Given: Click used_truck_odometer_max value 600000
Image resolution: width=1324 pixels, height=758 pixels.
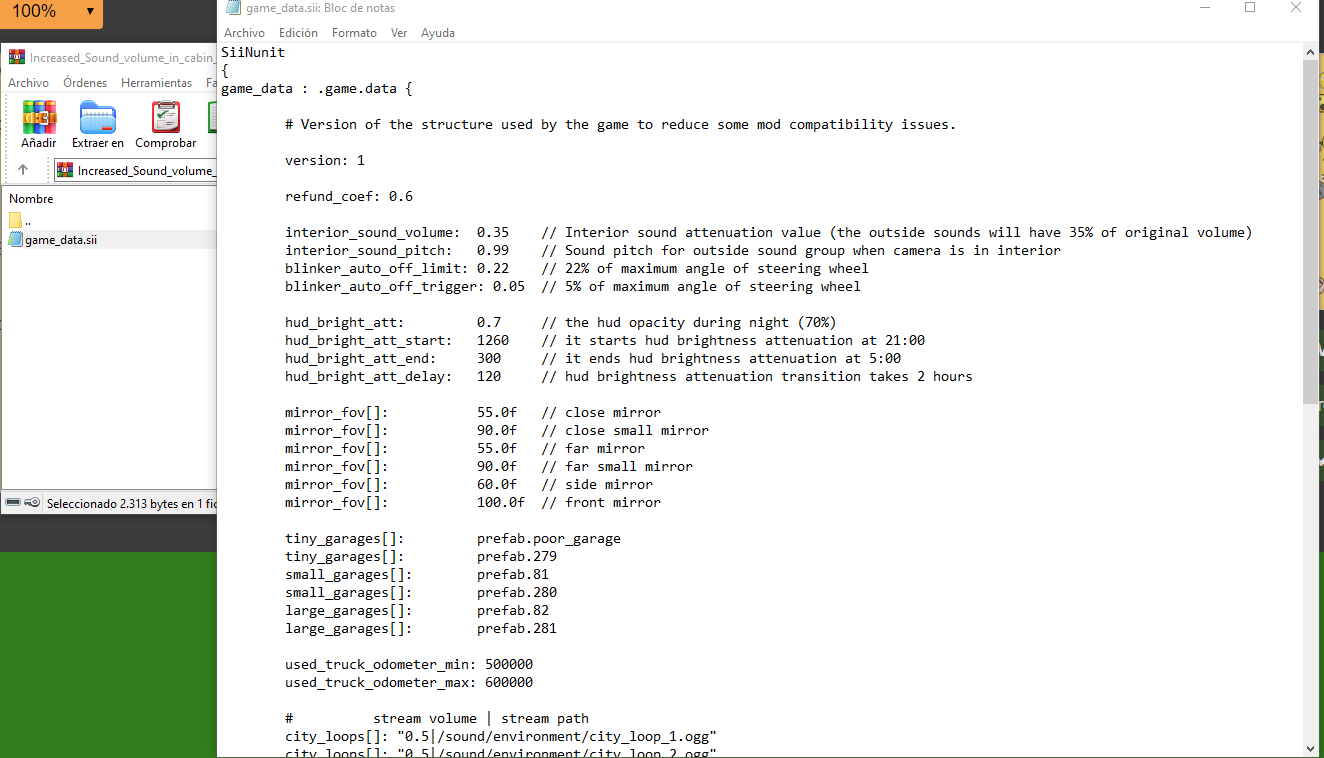Looking at the screenshot, I should [x=509, y=682].
